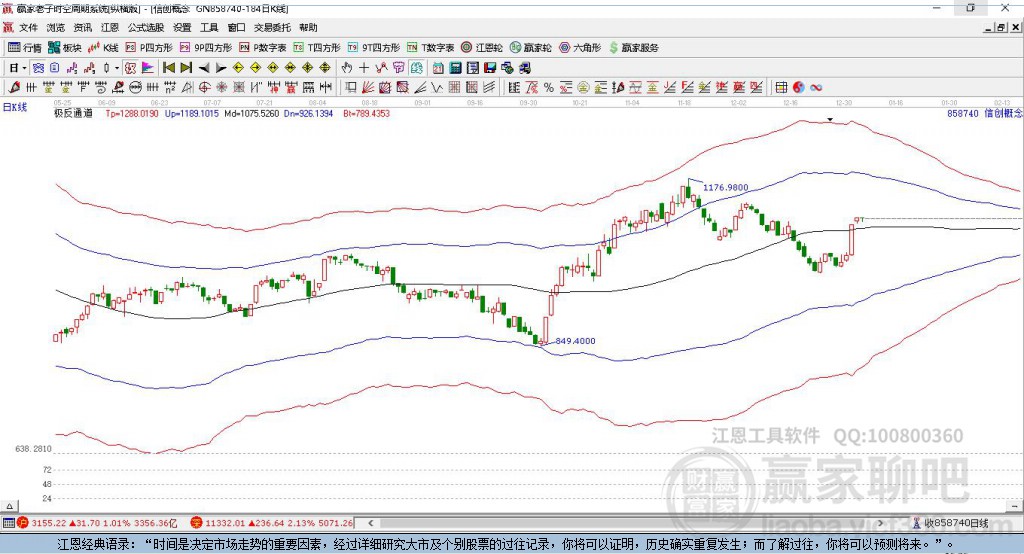Open the calendar icon showing 21
Image resolution: width=1024 pixels, height=554 pixels.
(x=438, y=68)
